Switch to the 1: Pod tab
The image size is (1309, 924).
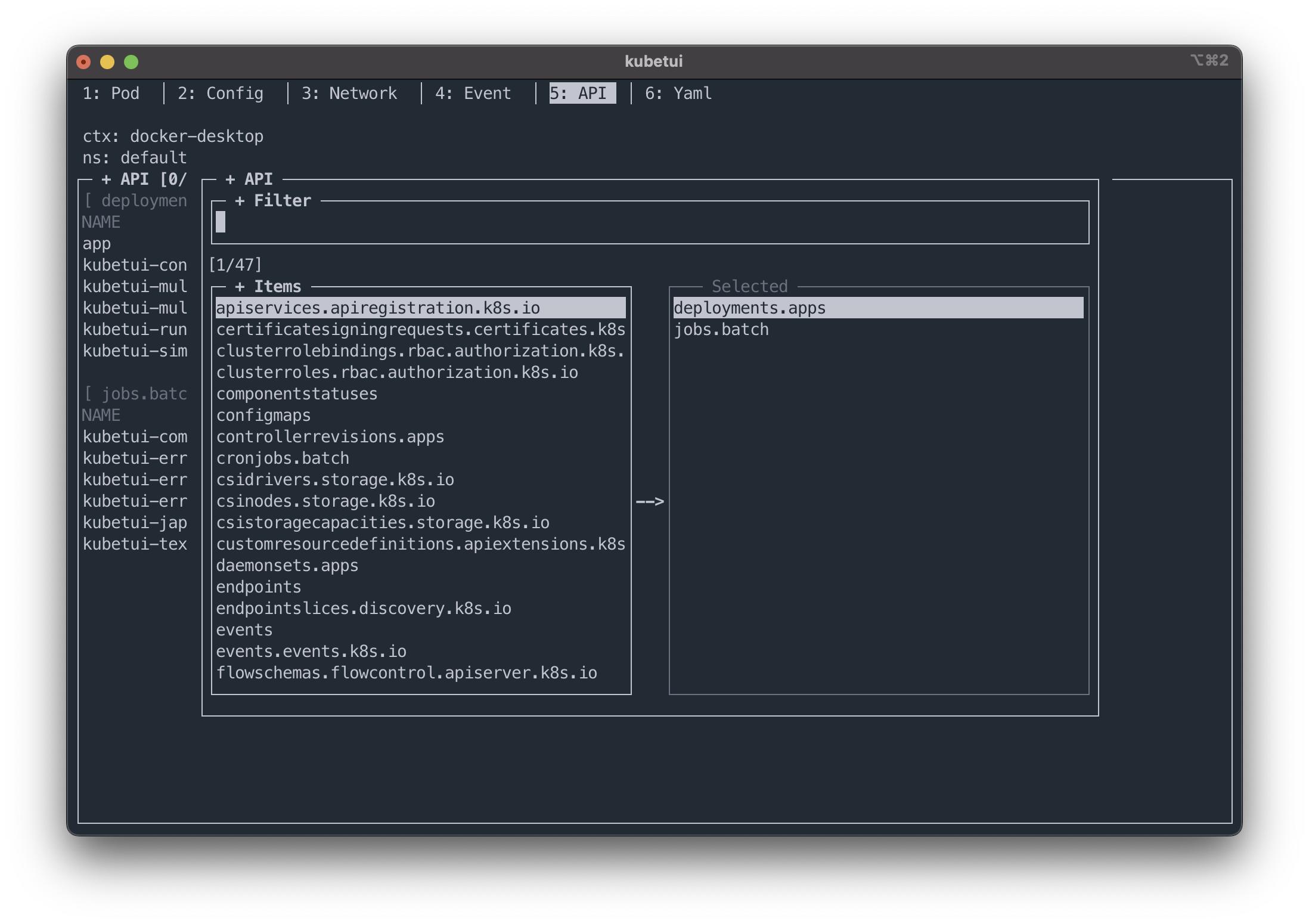point(111,94)
